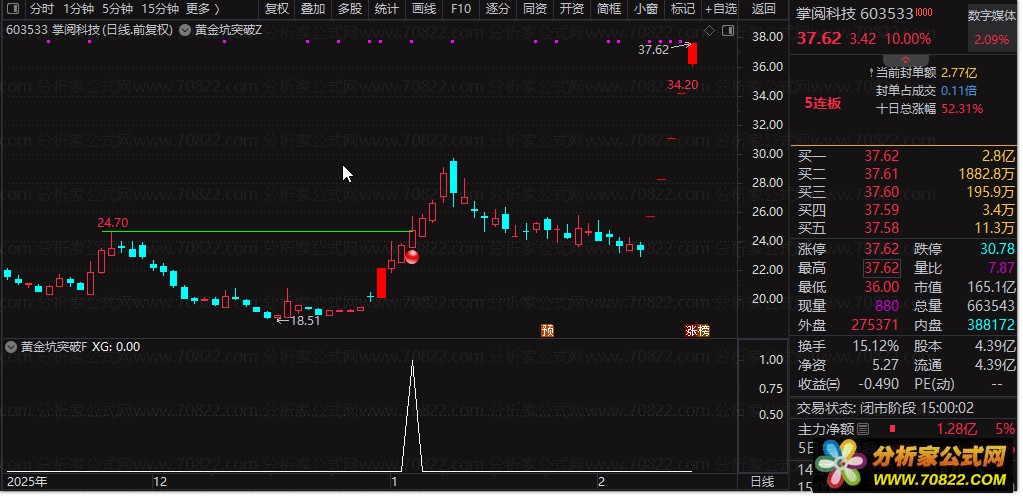Open the 统计 statistics tool
1023x496 pixels.
387,8
